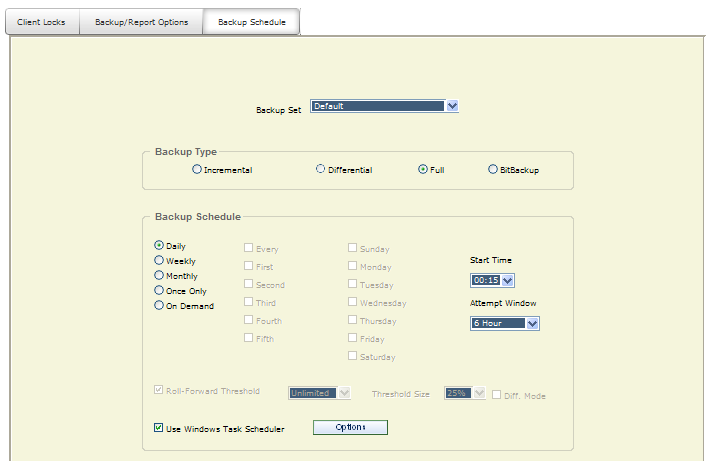The image size is (710, 461).
Task: Select the Backup Schedule tab
Action: (251, 22)
